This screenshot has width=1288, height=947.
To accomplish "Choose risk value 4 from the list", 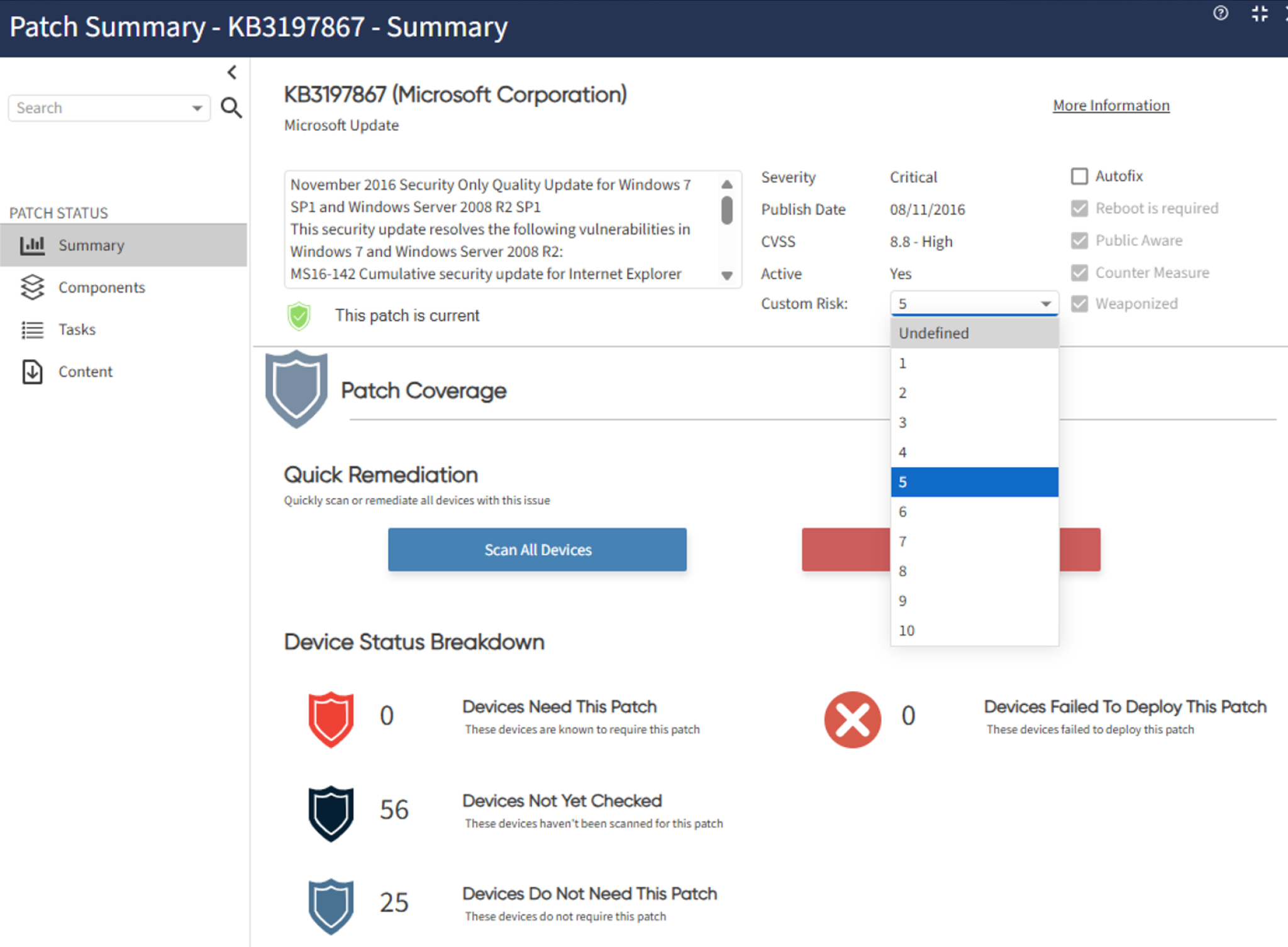I will coord(974,452).
